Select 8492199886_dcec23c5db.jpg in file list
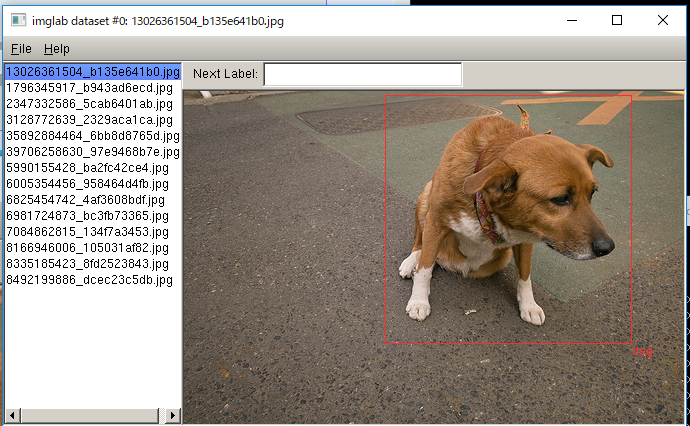 coord(93,280)
